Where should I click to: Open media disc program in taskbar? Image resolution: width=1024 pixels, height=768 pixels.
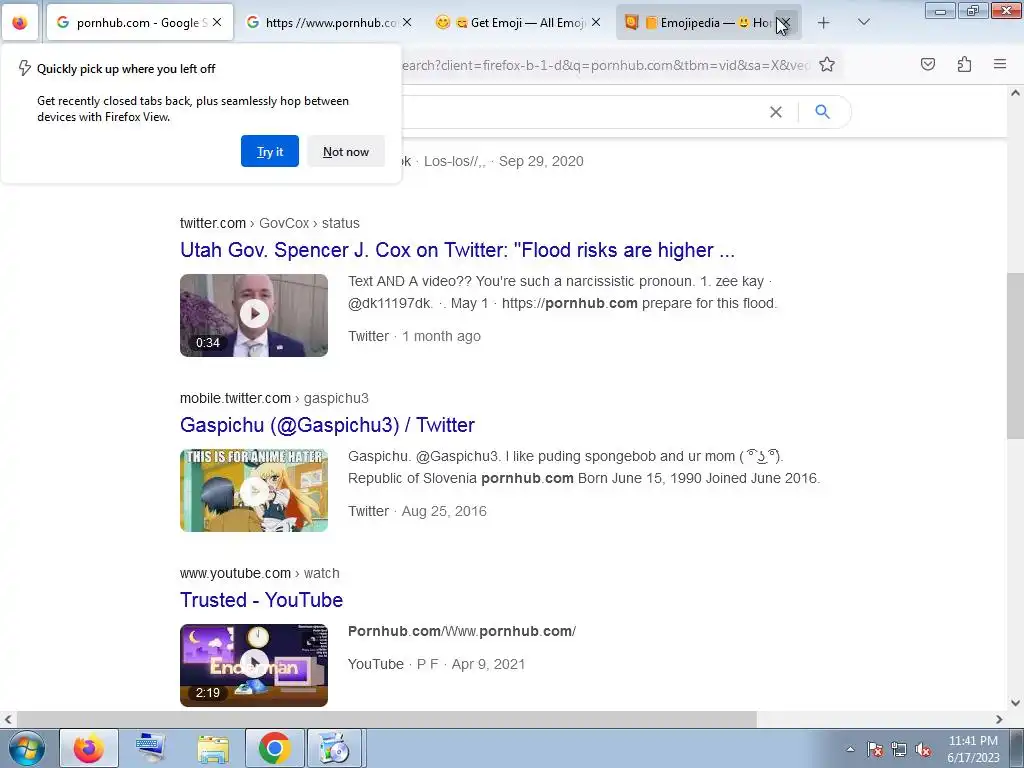334,748
